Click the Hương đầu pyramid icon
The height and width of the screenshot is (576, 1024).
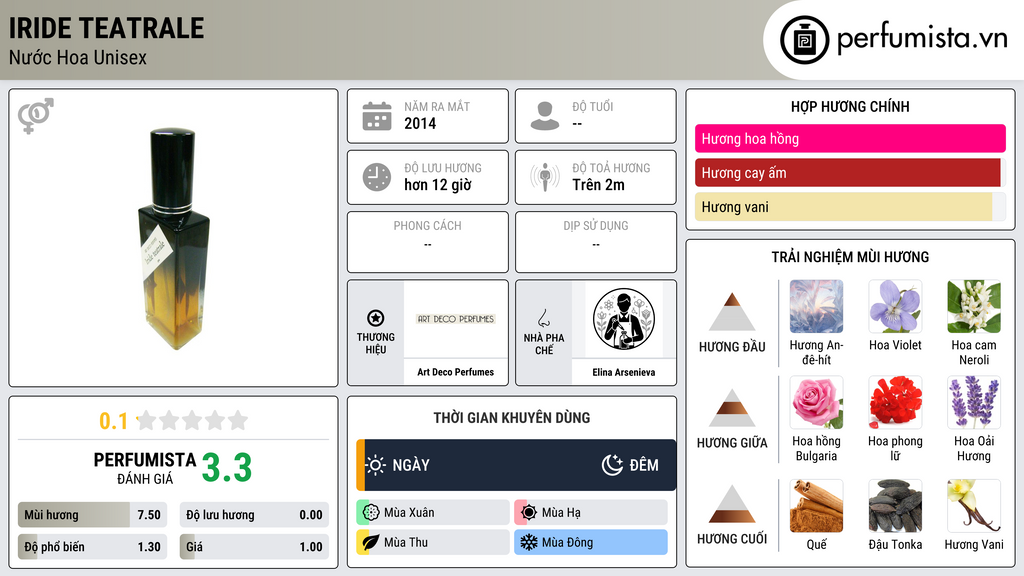(732, 312)
